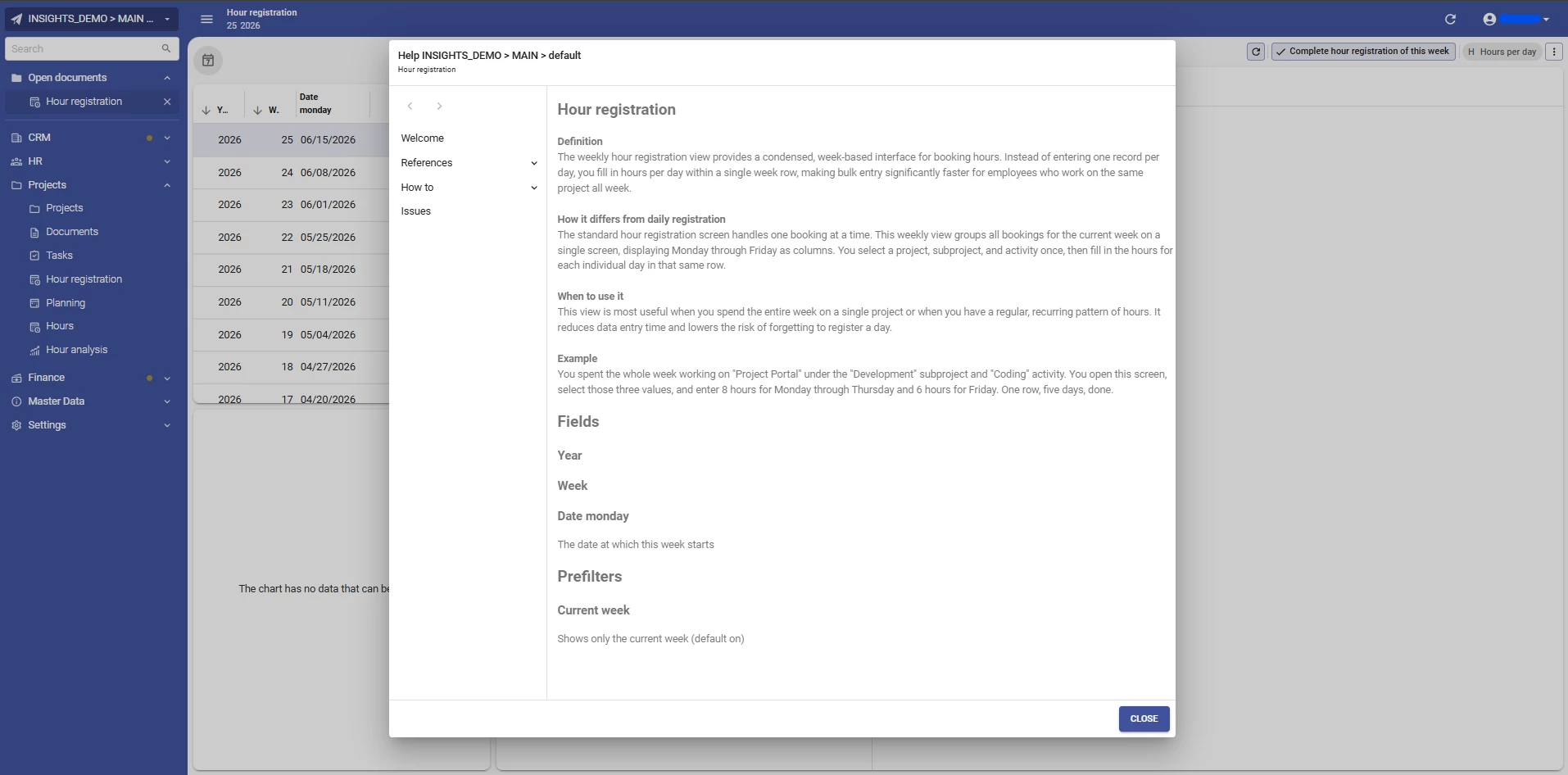Viewport: 1568px width, 775px height.
Task: Sort by Year column arrow
Action: coord(206,111)
